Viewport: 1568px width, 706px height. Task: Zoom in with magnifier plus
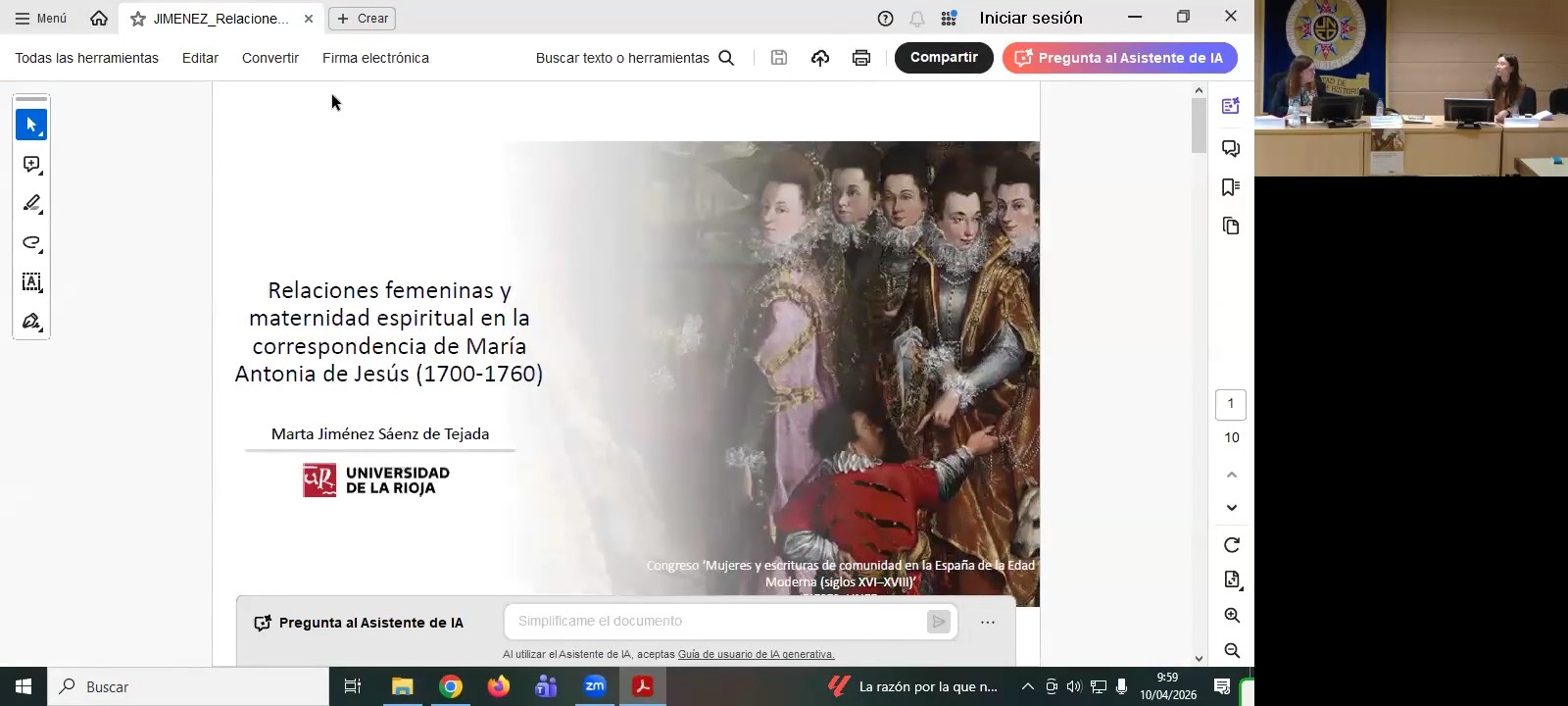point(1232,616)
